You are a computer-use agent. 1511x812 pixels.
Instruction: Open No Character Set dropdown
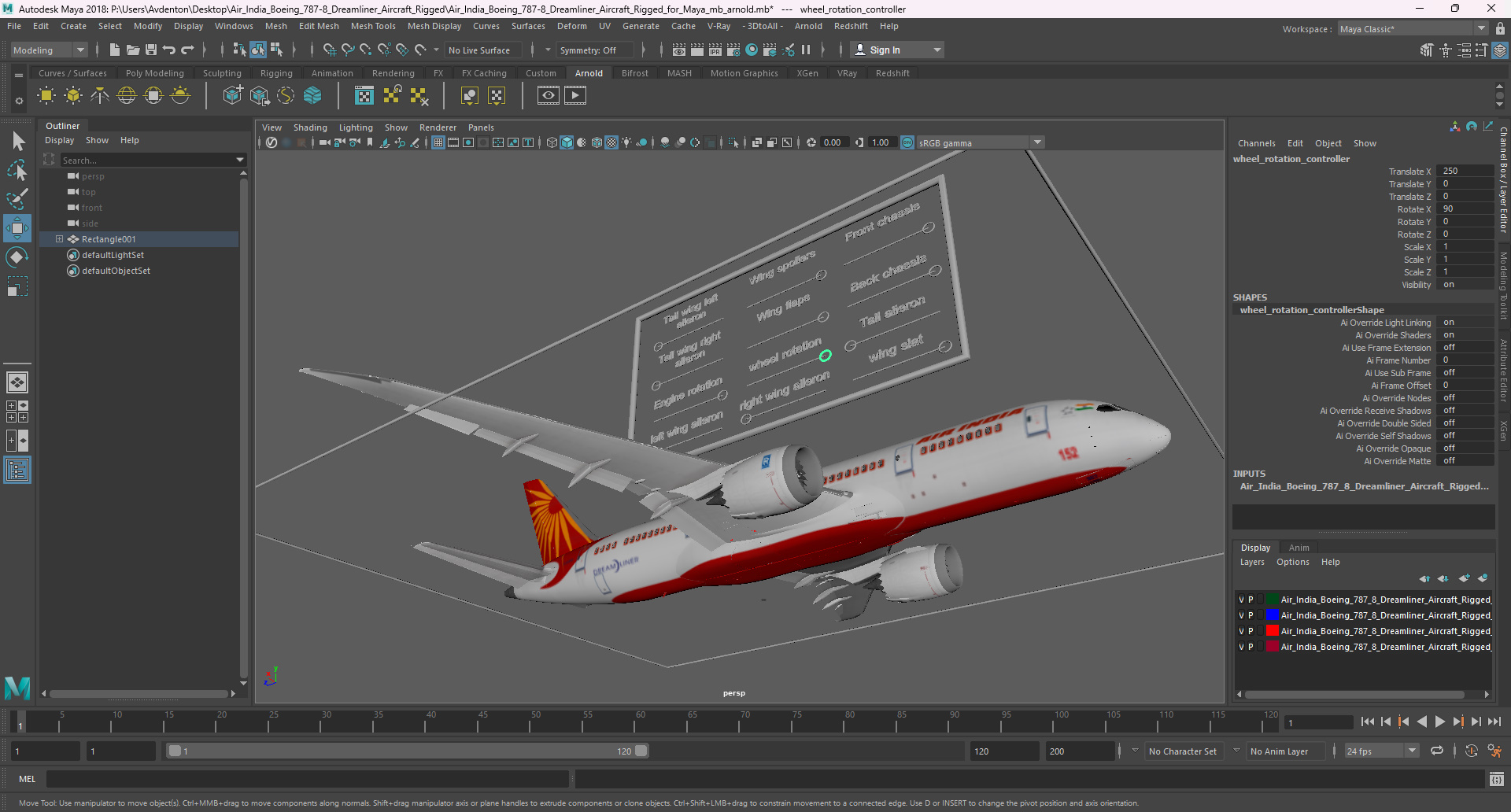[1183, 751]
